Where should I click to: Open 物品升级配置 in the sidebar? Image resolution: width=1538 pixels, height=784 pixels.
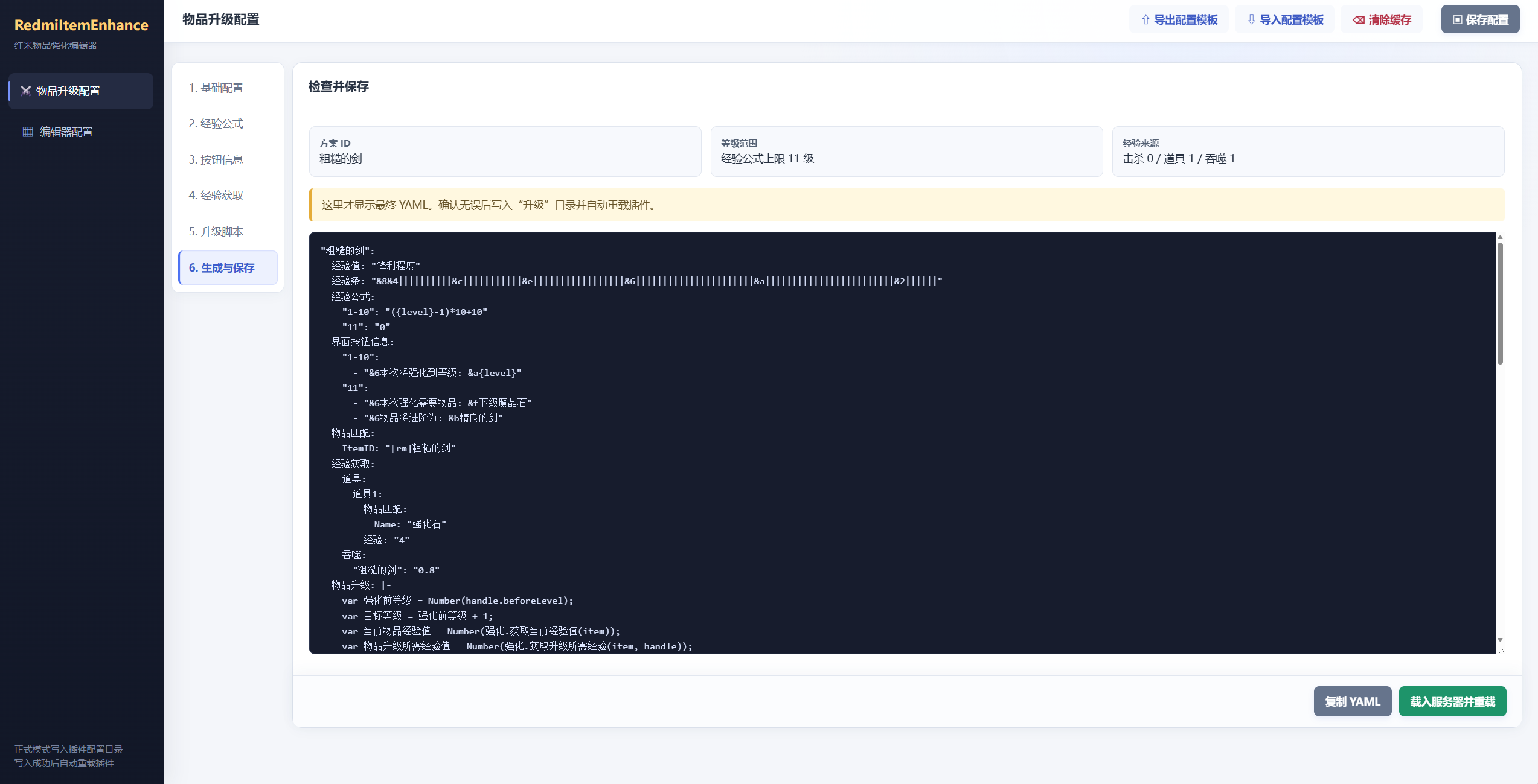click(81, 91)
